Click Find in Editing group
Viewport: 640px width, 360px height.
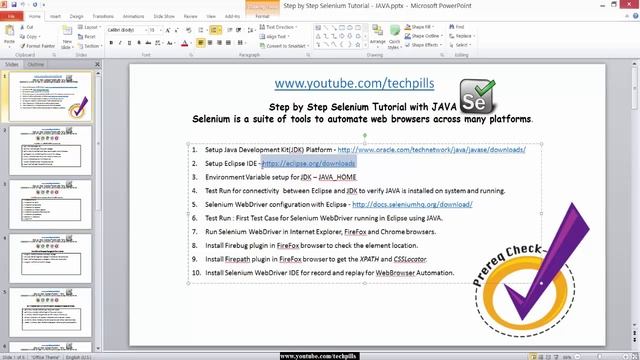point(457,27)
